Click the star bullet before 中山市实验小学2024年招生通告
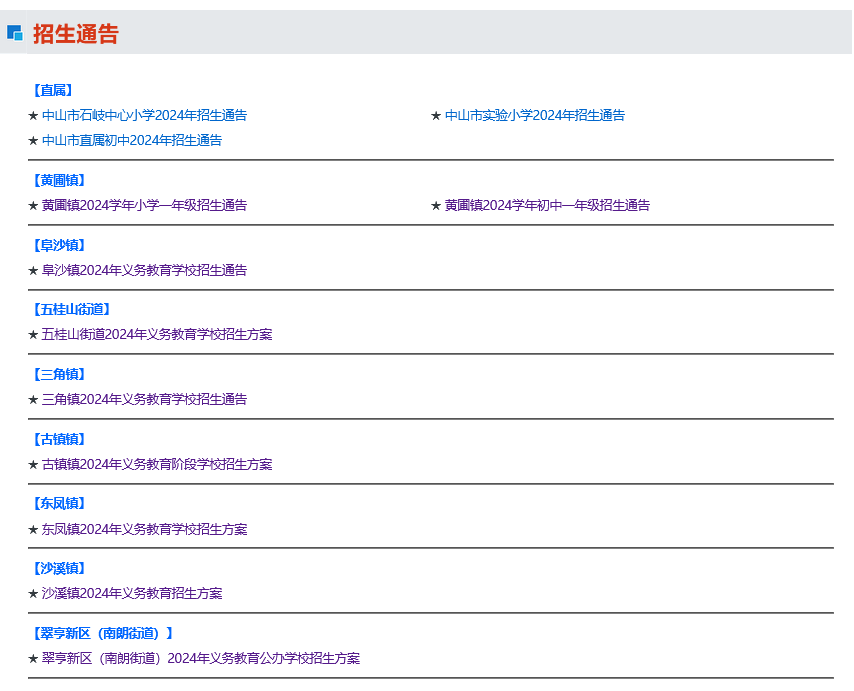 436,115
